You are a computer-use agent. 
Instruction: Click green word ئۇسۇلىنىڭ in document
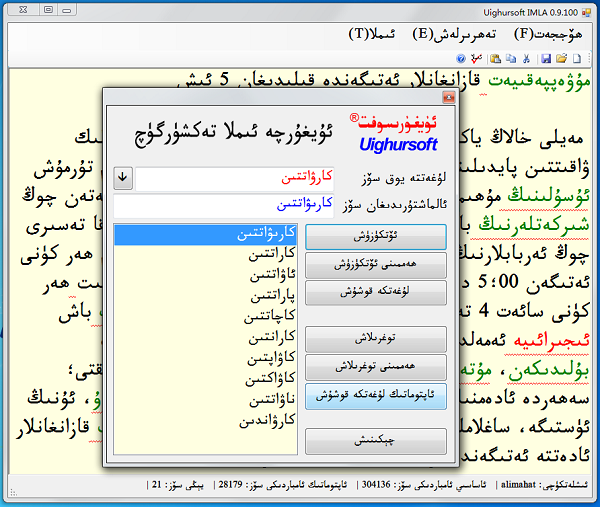(548, 196)
